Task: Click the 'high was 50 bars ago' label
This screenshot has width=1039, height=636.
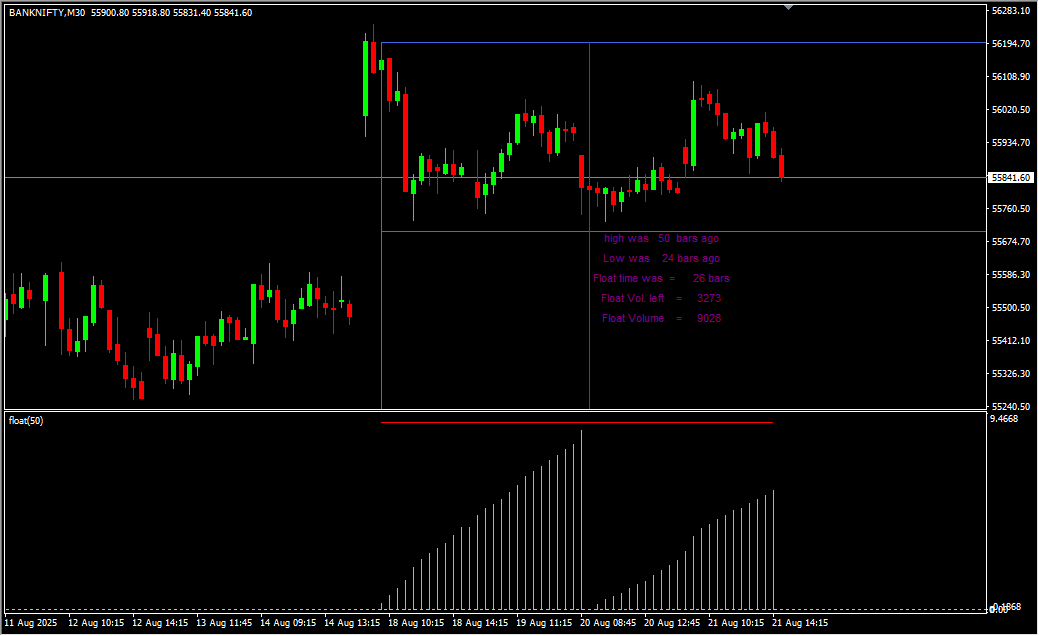Action: point(661,239)
